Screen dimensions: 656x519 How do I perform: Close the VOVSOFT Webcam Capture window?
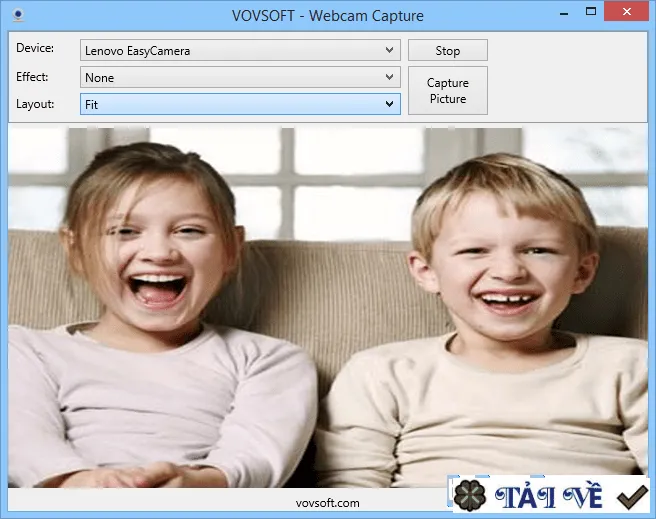pos(626,11)
